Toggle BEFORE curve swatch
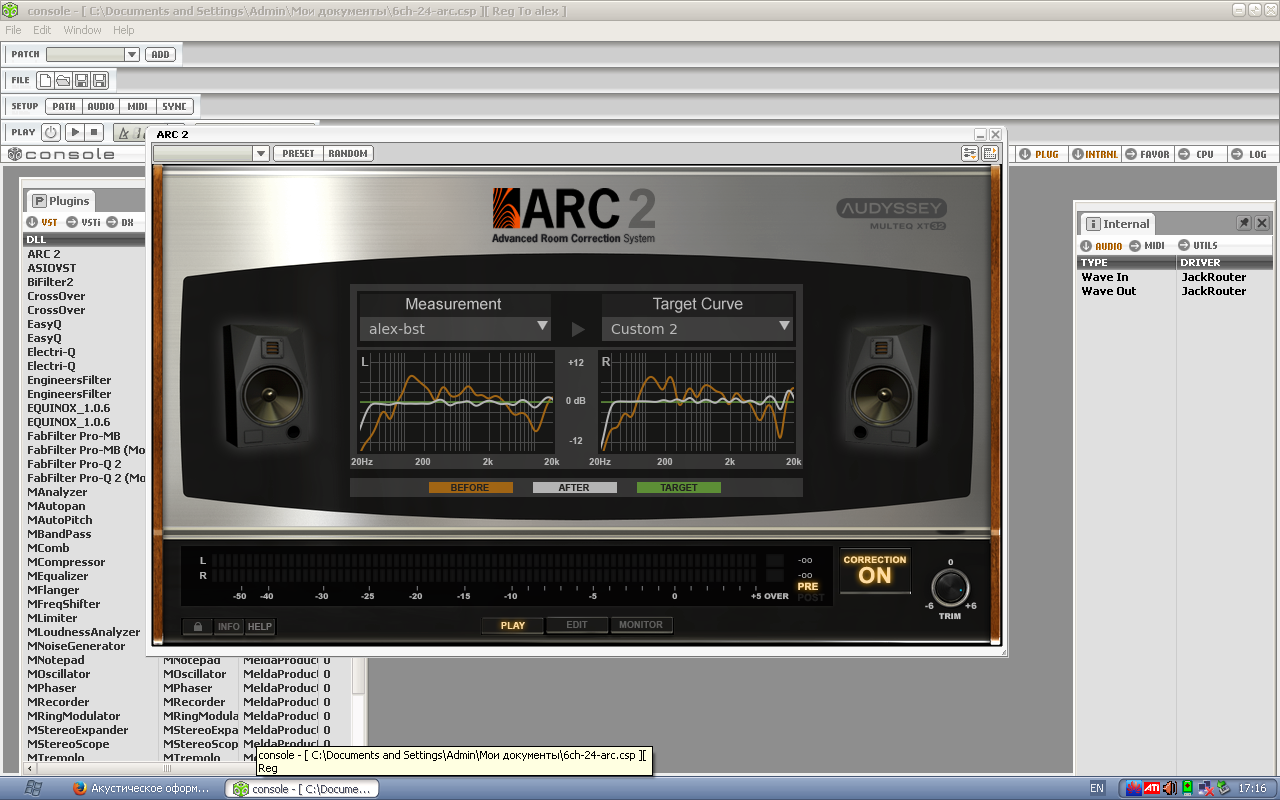Viewport: 1280px width, 800px height. tap(470, 487)
